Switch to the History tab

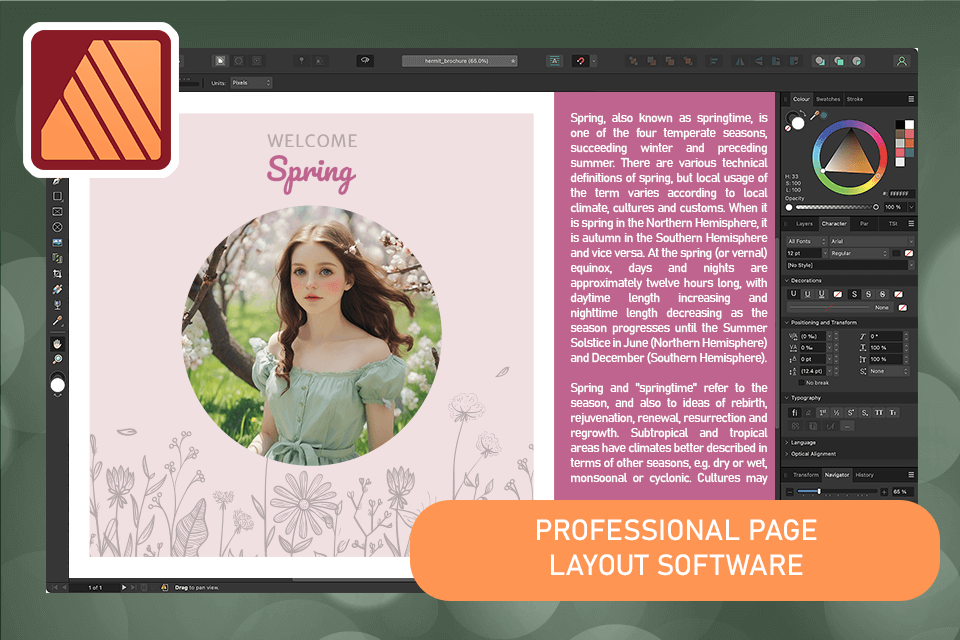[x=864, y=475]
